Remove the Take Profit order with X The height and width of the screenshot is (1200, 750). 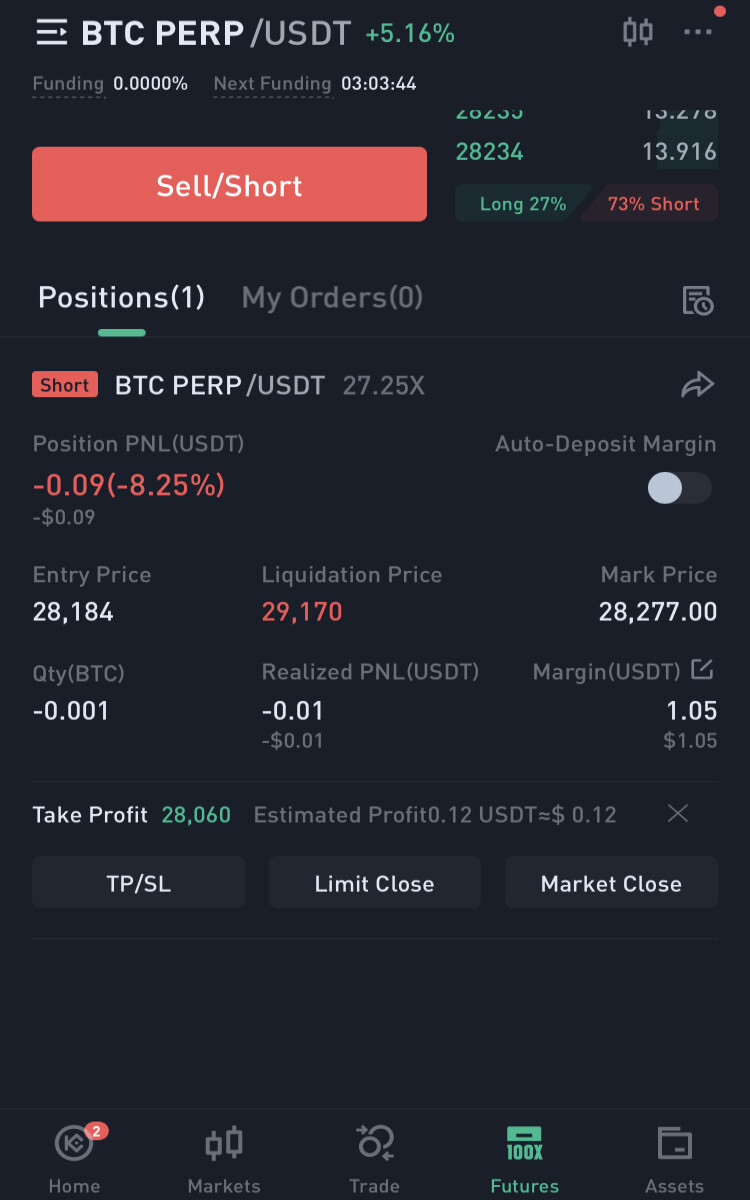tap(678, 814)
